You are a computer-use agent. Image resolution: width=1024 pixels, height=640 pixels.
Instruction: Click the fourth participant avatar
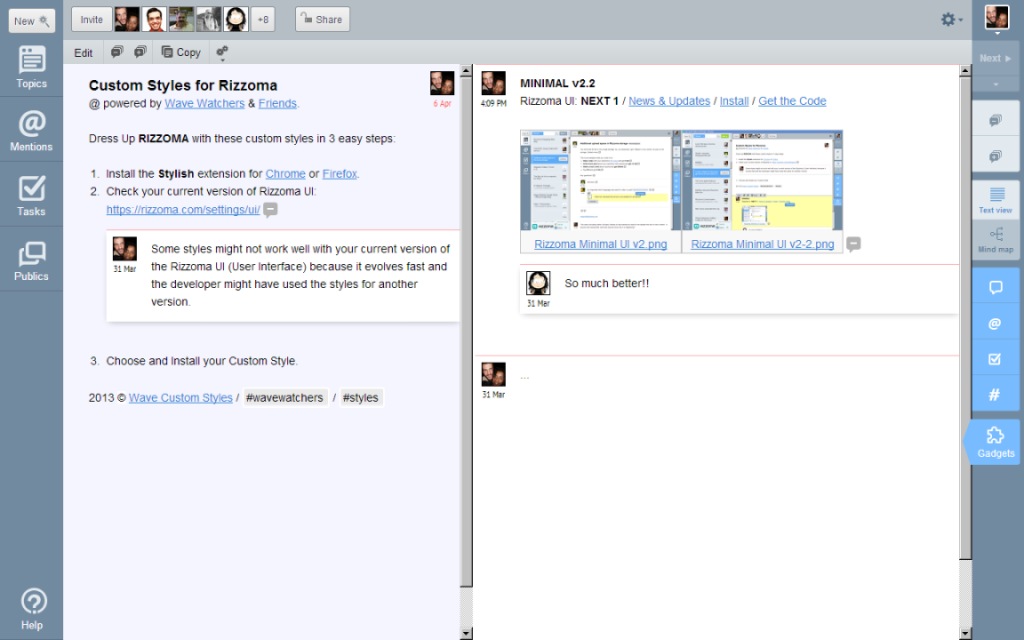pyautogui.click(x=208, y=20)
